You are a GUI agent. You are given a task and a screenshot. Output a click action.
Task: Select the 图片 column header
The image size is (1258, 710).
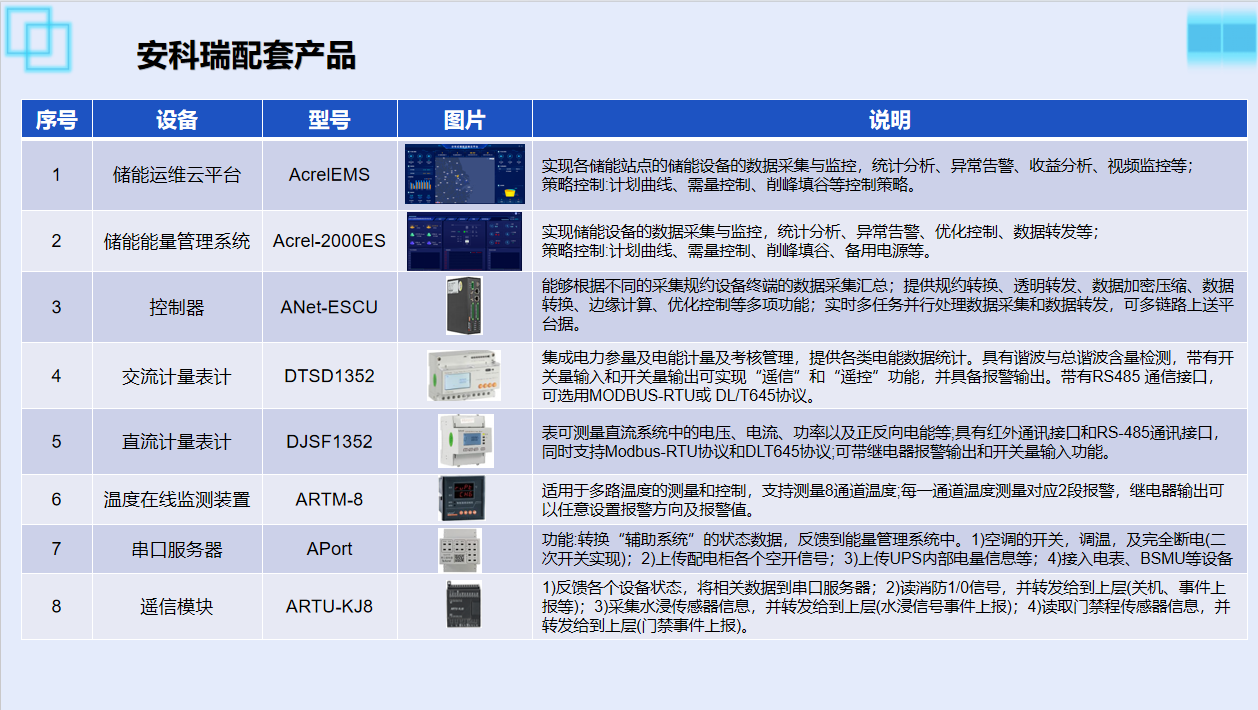tap(464, 120)
